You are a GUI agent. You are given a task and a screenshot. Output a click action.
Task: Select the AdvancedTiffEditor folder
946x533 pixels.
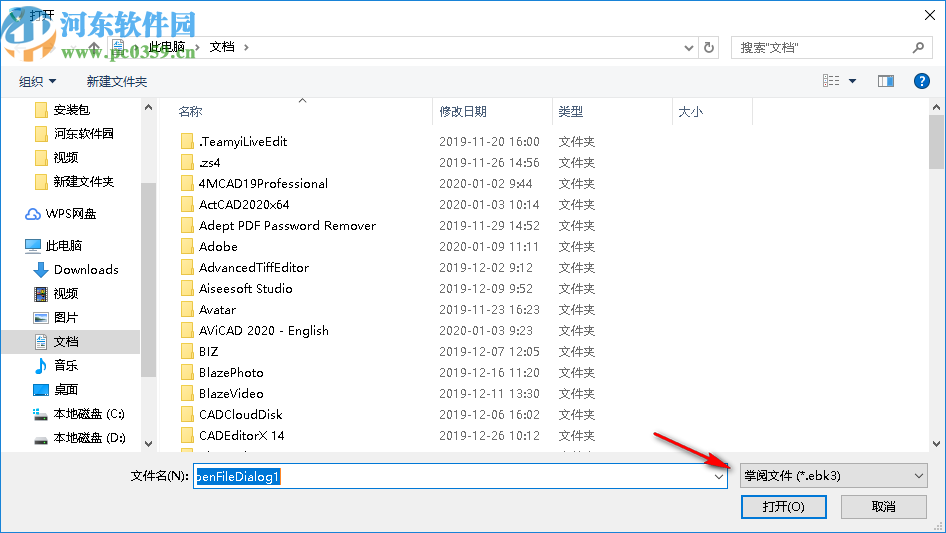[254, 267]
